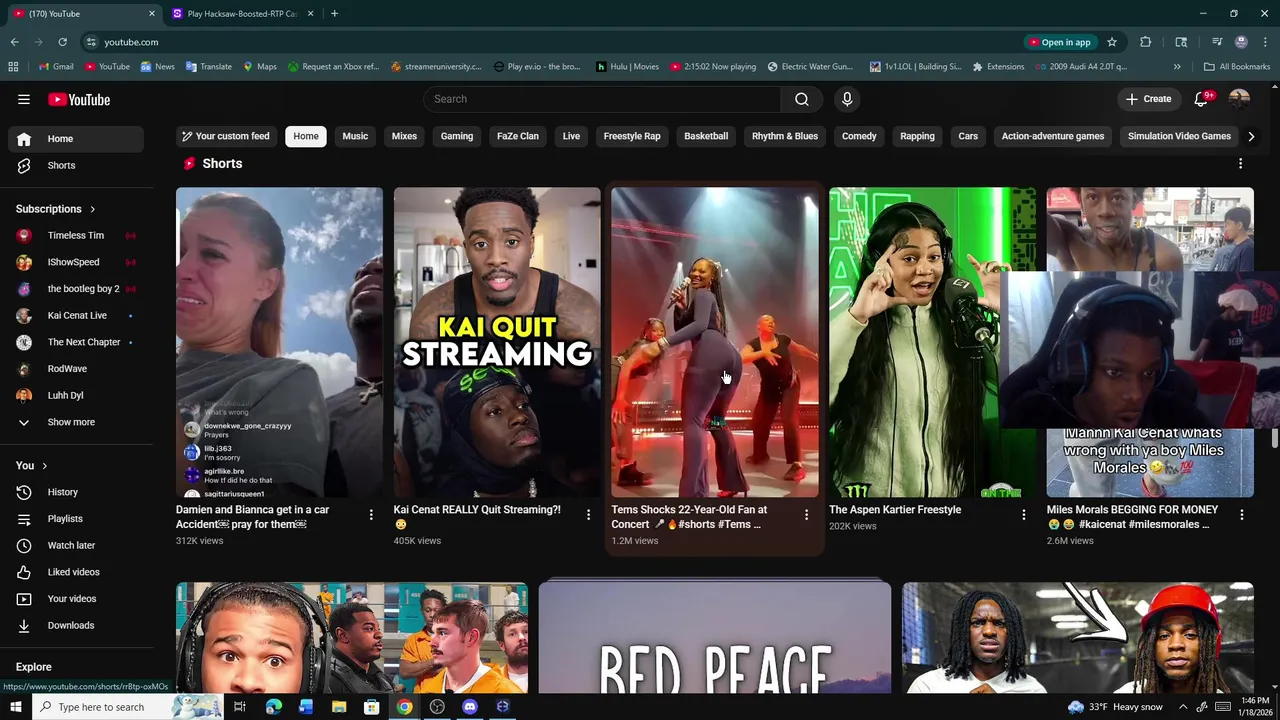
Task: Open Chrome extensions puzzle icon
Action: point(1146,42)
